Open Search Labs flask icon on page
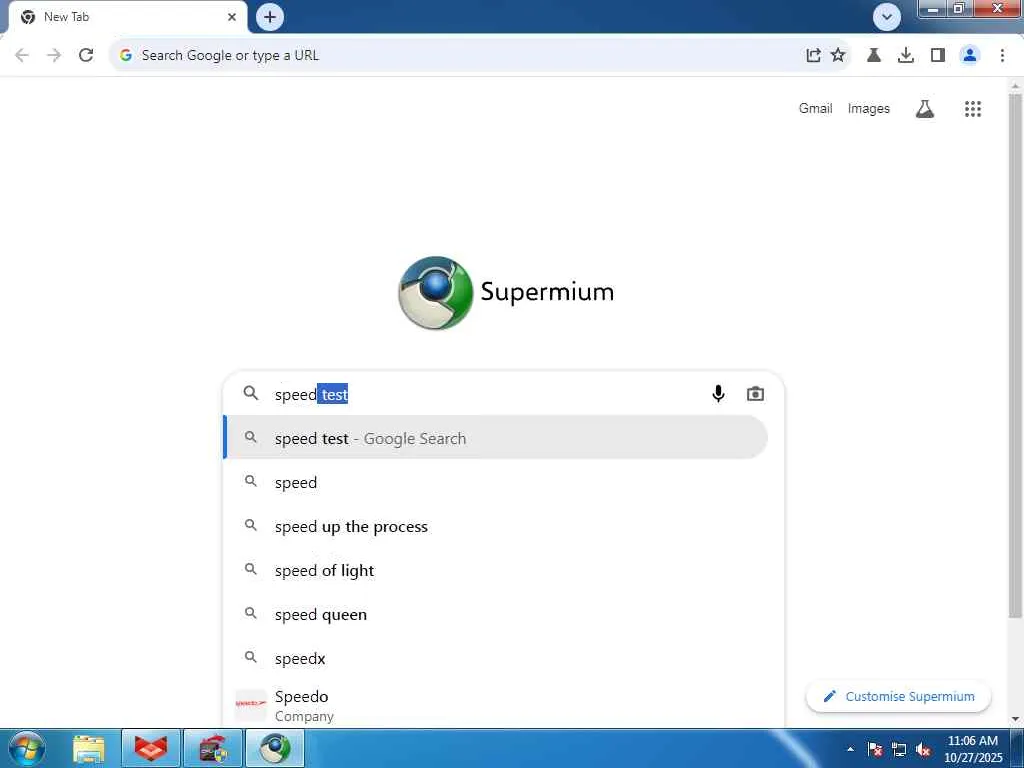Image resolution: width=1024 pixels, height=768 pixels. 925,108
